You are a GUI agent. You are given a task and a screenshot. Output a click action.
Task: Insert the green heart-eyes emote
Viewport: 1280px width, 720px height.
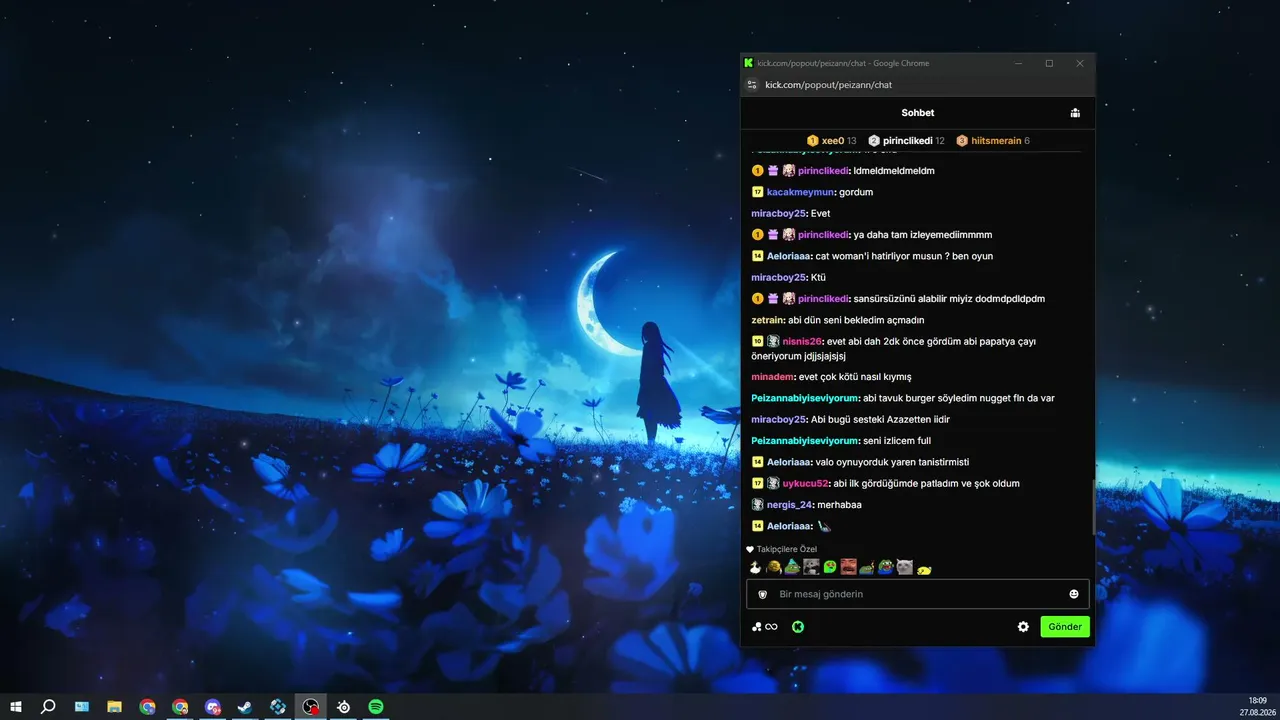tap(830, 567)
